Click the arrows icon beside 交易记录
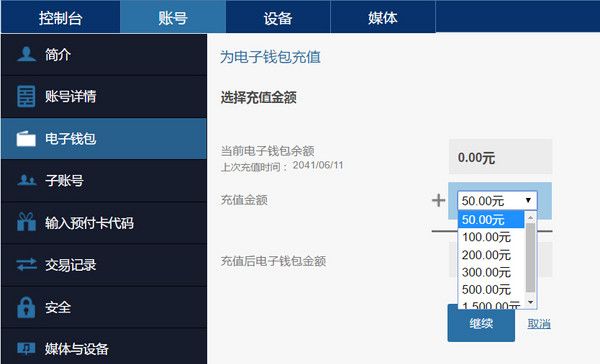 (26, 264)
